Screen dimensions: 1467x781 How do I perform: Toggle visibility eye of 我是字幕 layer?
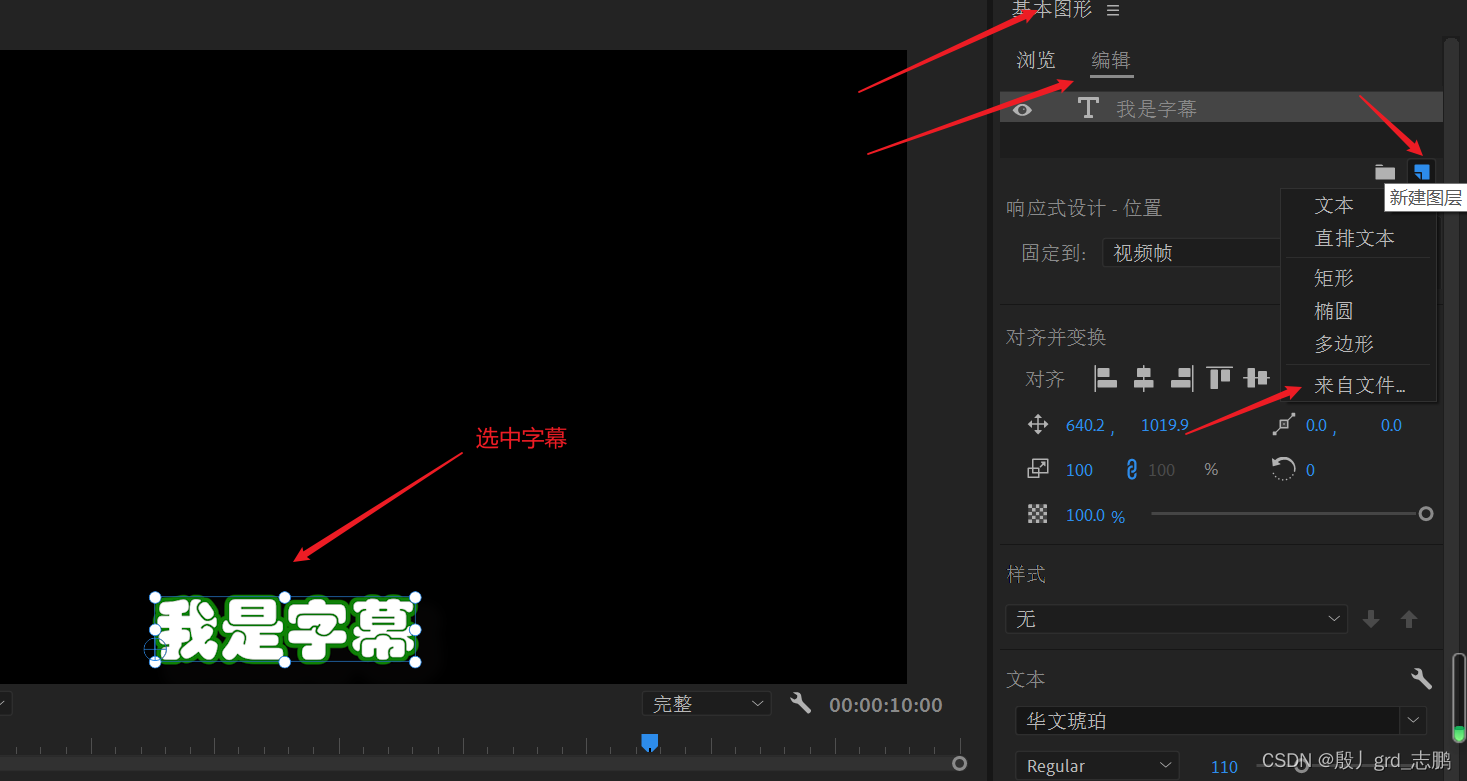[1022, 109]
